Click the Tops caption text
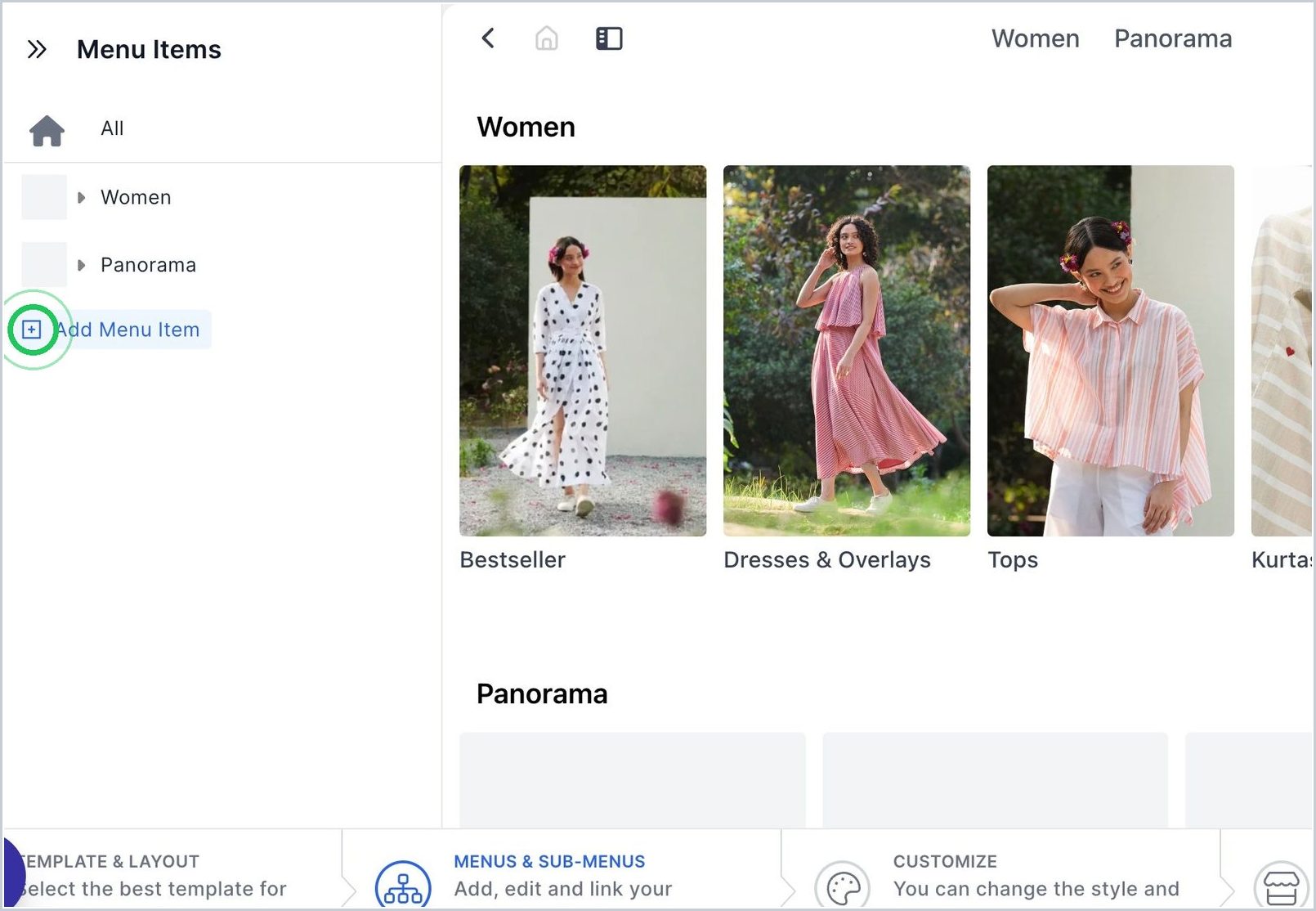The height and width of the screenshot is (911, 1316). 1013,560
